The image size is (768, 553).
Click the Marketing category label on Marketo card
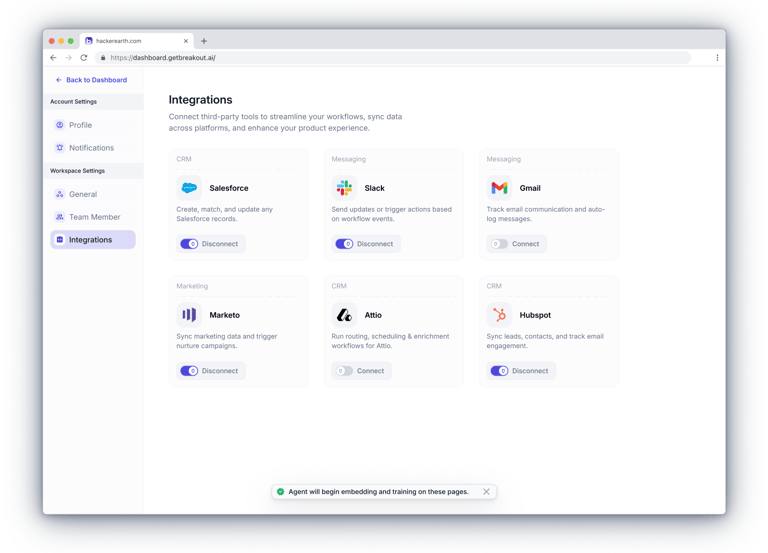pyautogui.click(x=192, y=286)
